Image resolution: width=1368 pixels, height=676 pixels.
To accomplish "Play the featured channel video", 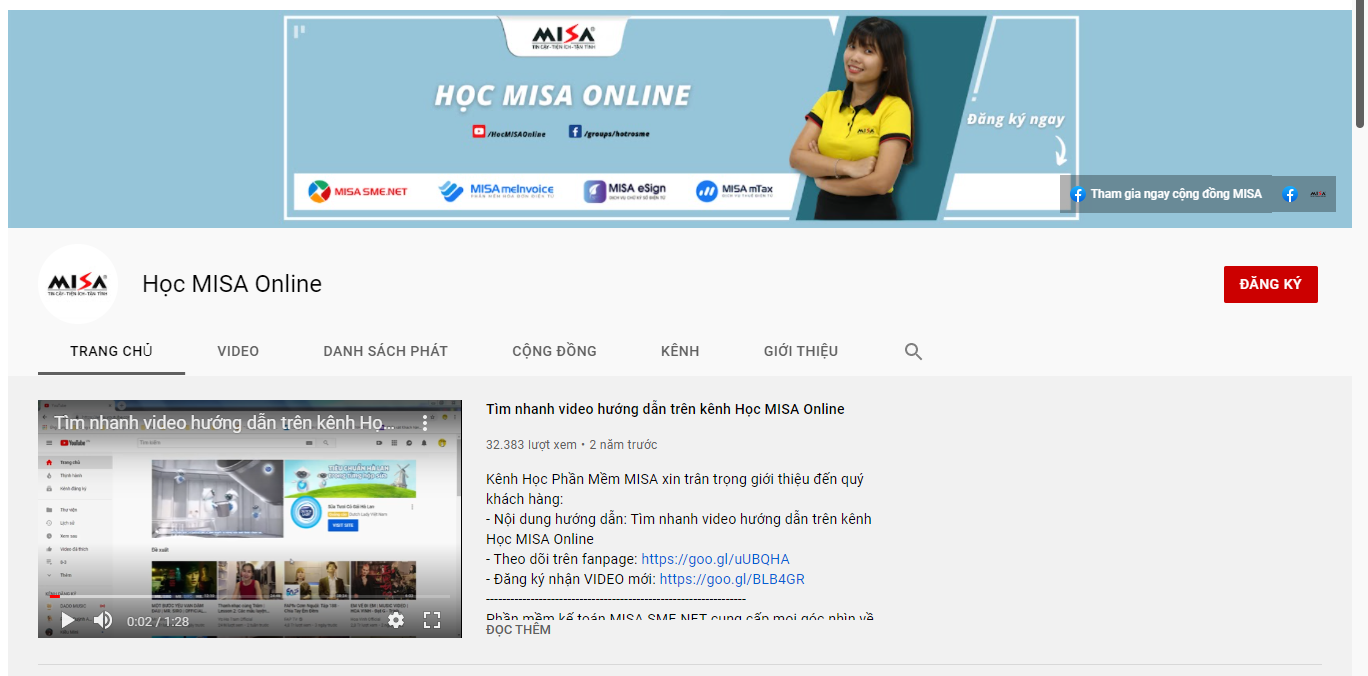I will point(68,620).
